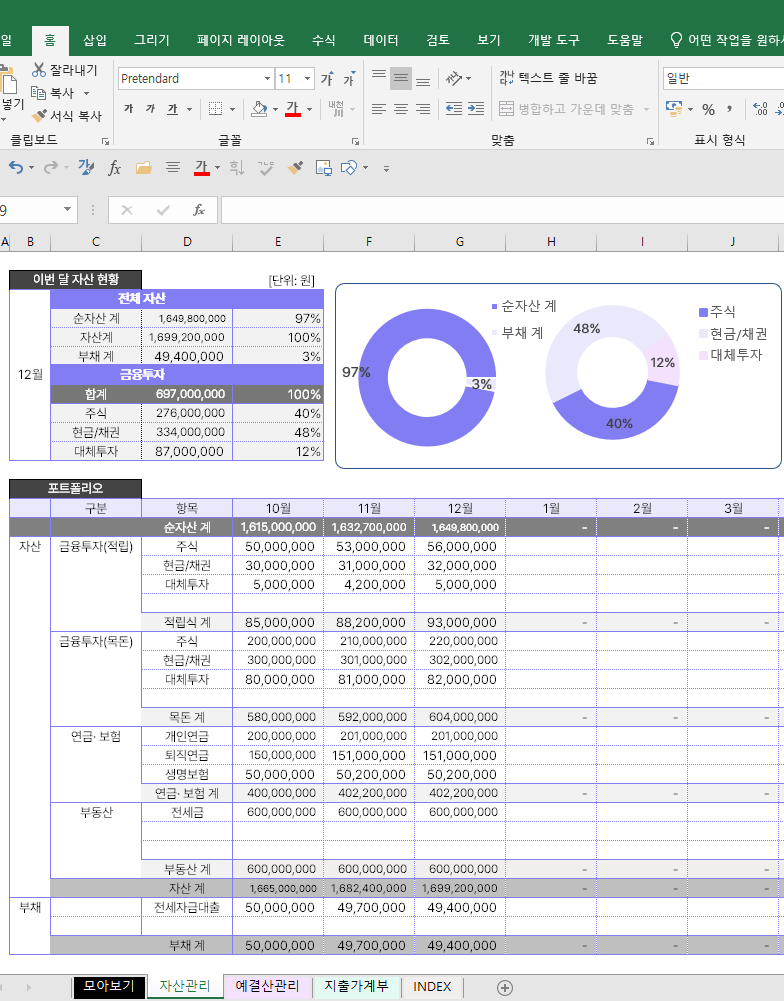784x1001 pixels.
Task: Open the font group dialog launcher
Action: 355,141
